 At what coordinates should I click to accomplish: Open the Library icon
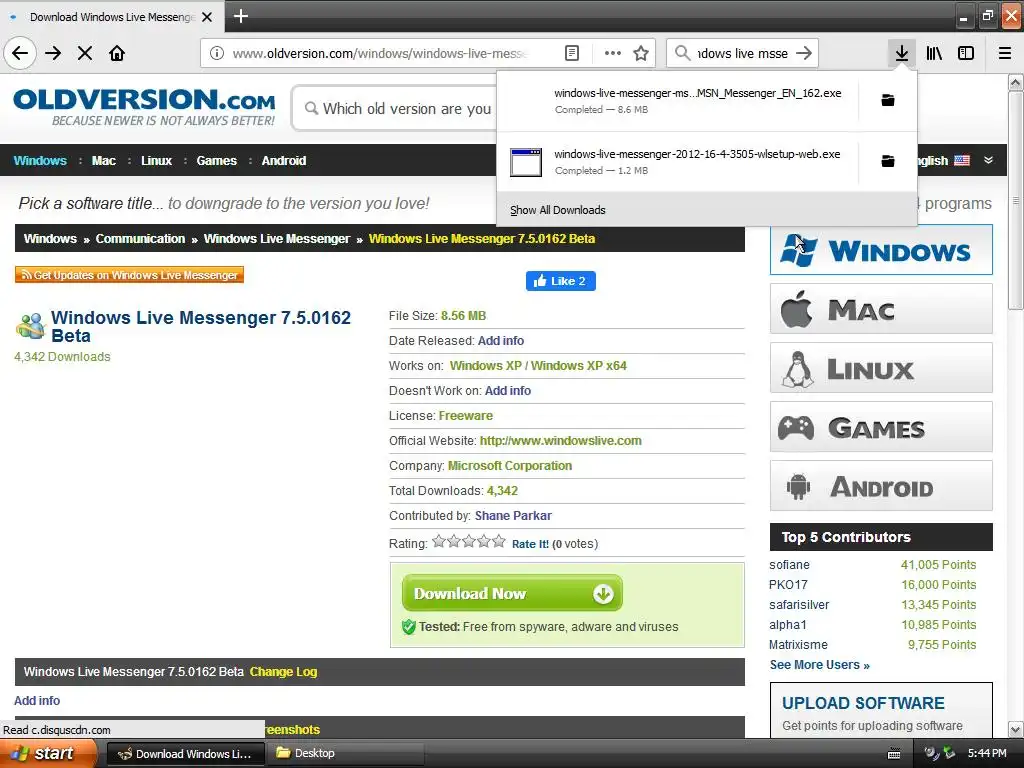[934, 53]
